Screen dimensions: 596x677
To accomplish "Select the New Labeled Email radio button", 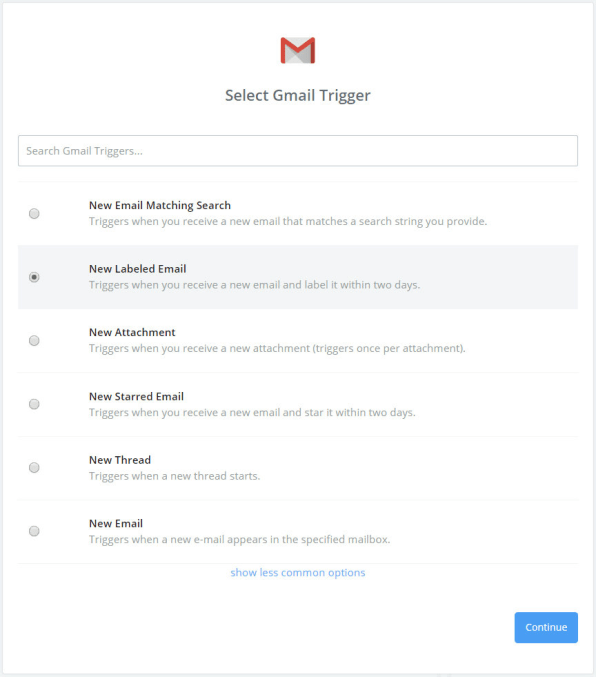I will click(x=34, y=277).
